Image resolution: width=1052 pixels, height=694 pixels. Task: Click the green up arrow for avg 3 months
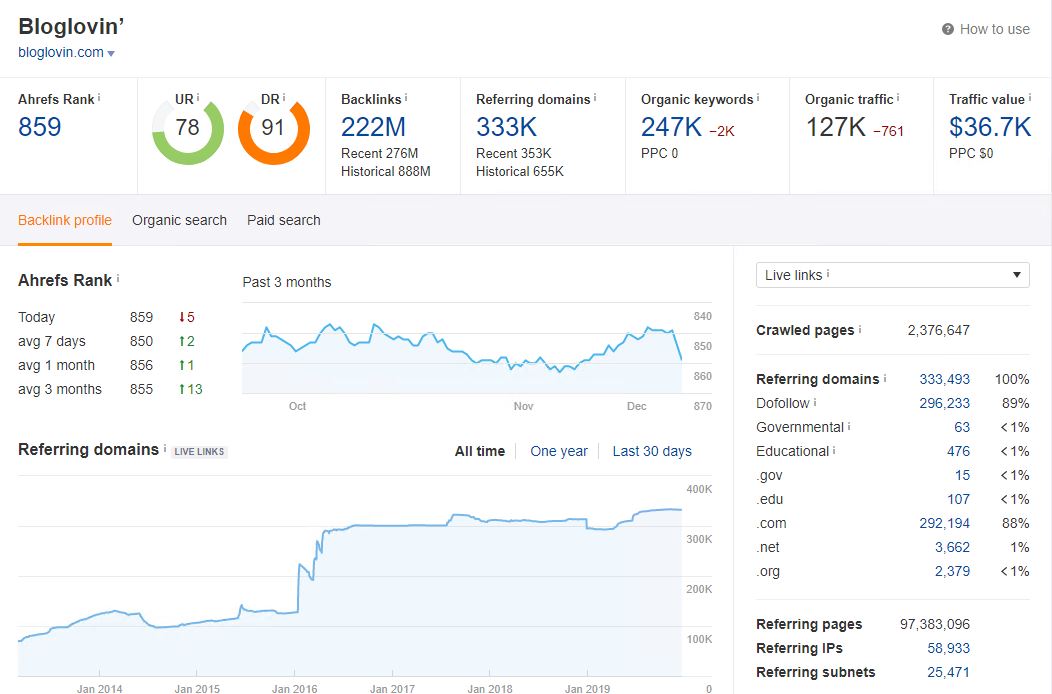point(182,389)
